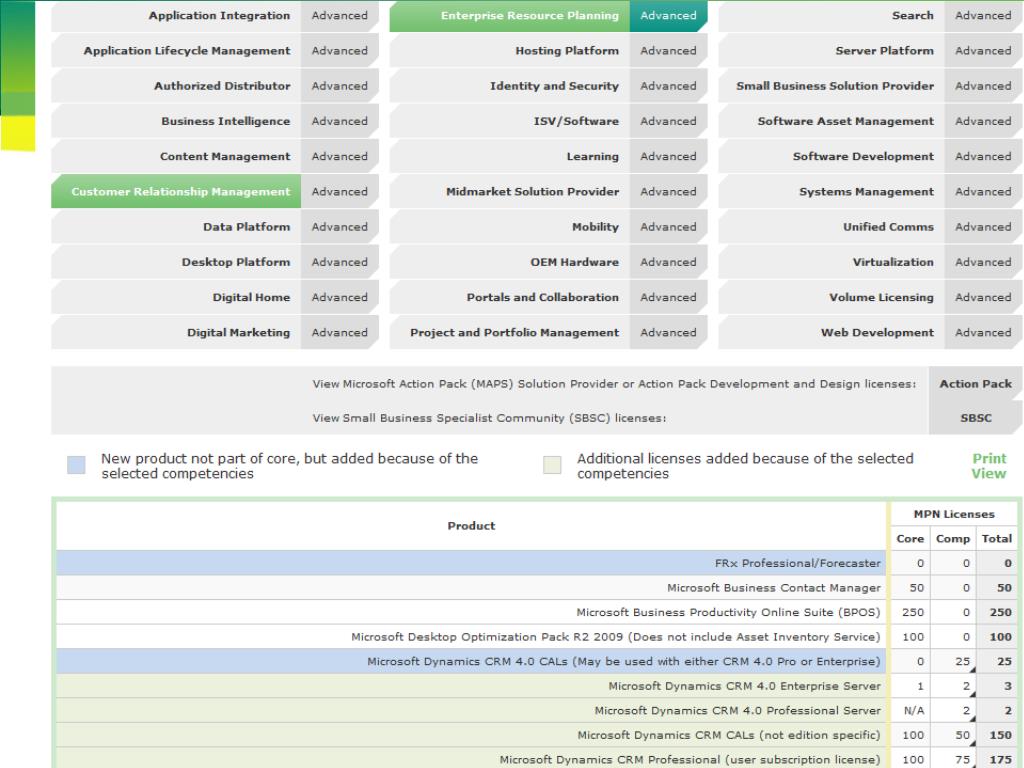Click the Comp column header
Image resolution: width=1024 pixels, height=768 pixels.
pyautogui.click(x=953, y=539)
